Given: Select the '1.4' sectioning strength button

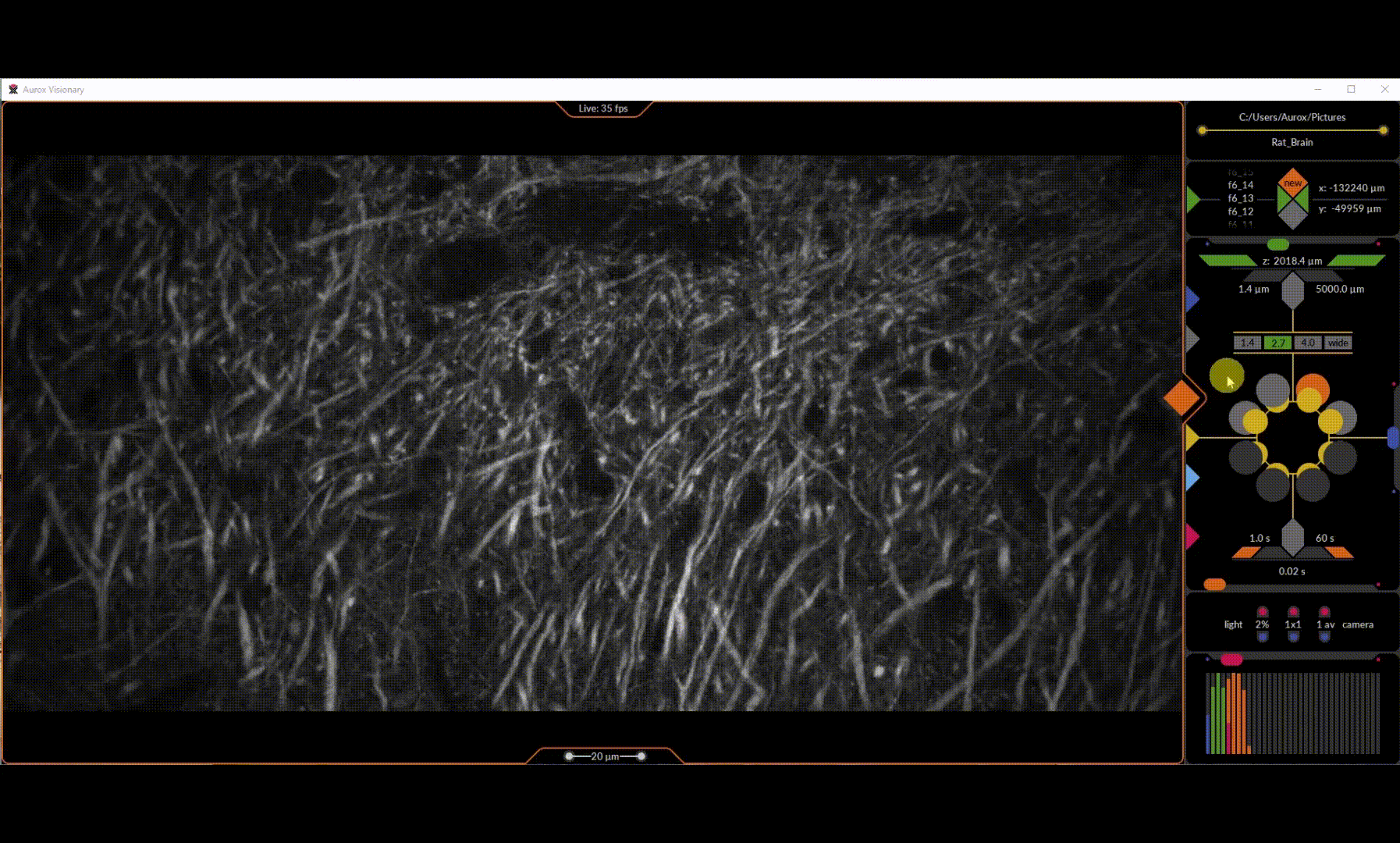Looking at the screenshot, I should 1247,343.
